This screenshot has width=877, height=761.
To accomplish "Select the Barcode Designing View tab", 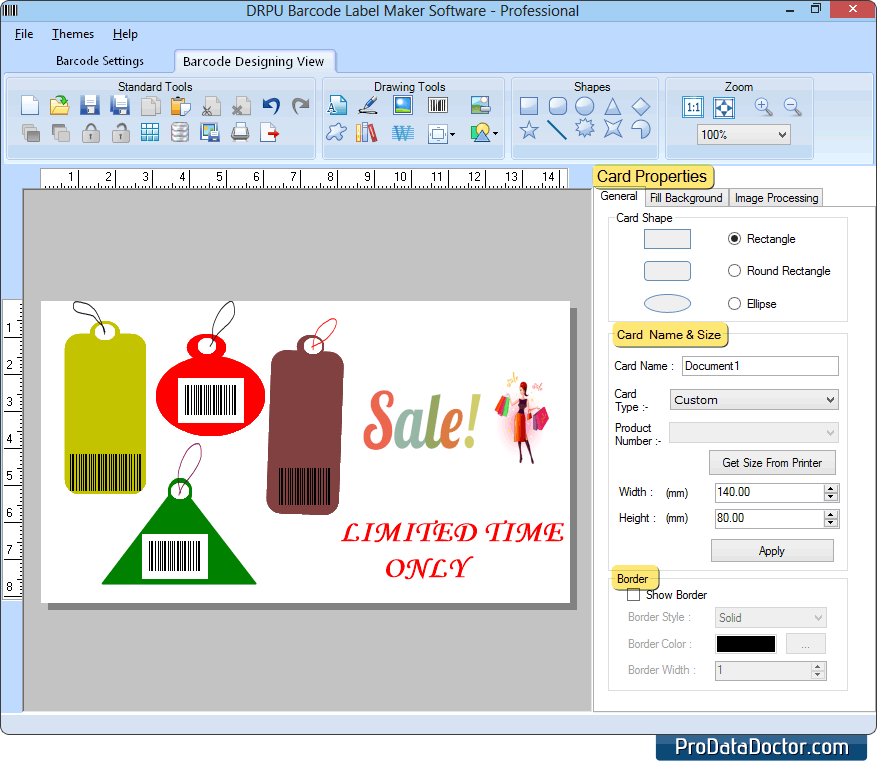I will pos(254,62).
